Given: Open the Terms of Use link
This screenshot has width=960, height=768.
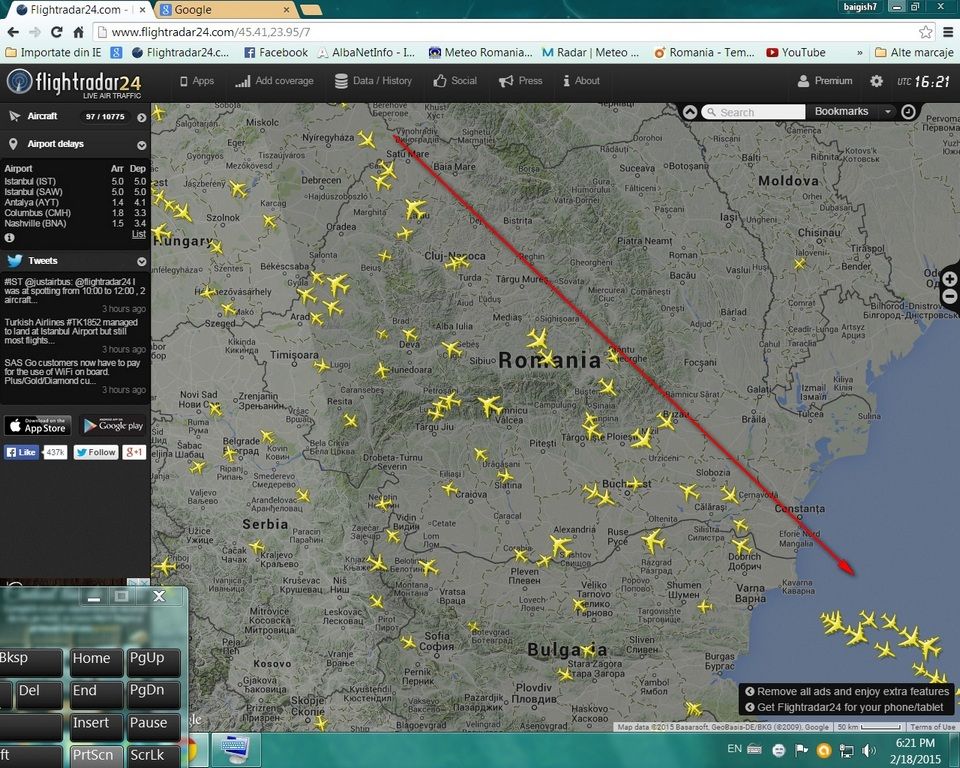Looking at the screenshot, I should pyautogui.click(x=932, y=727).
